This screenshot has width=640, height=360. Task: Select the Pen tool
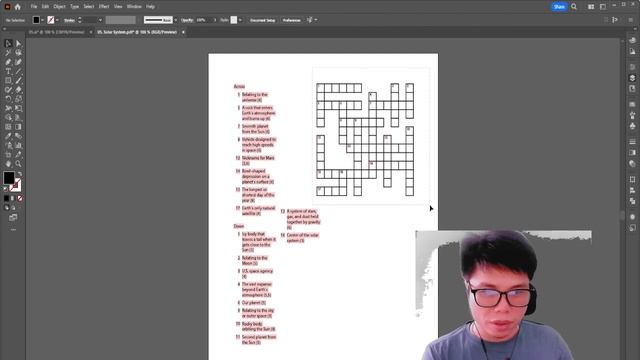tap(8, 62)
